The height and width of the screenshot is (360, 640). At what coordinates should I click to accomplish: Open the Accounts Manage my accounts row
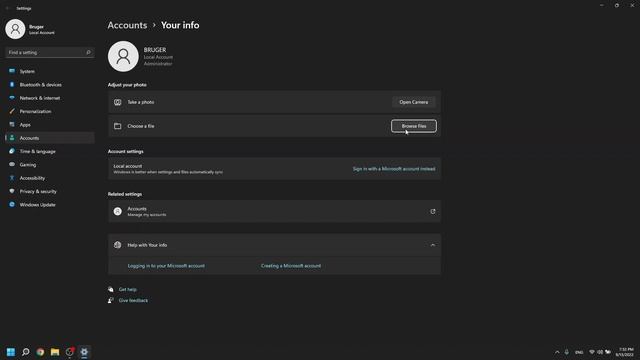[274, 211]
